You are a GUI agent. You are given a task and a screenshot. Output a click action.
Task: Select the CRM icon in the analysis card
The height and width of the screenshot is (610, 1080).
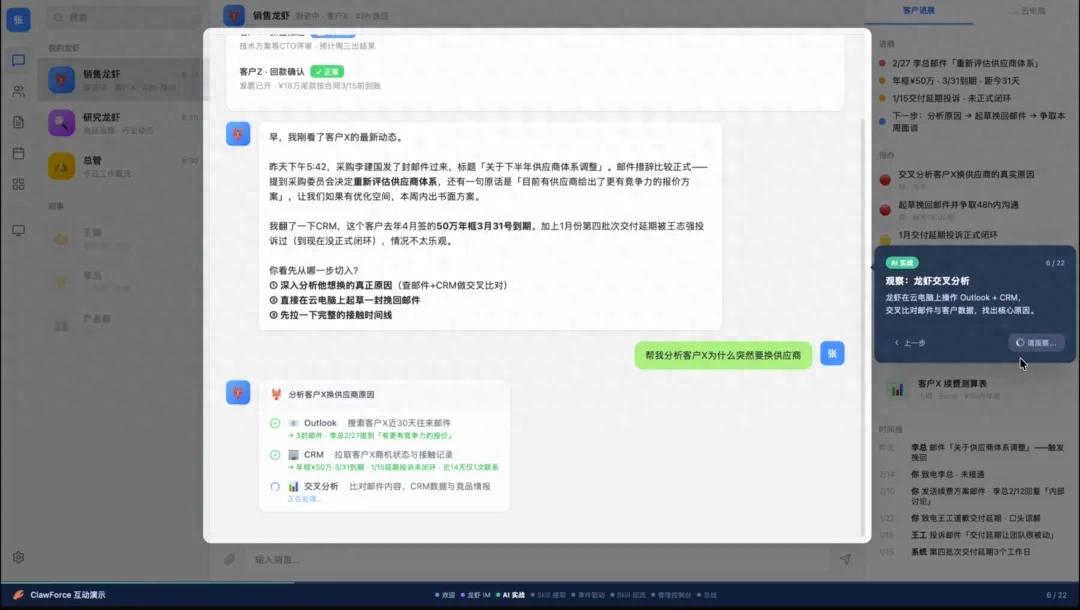pyautogui.click(x=293, y=454)
